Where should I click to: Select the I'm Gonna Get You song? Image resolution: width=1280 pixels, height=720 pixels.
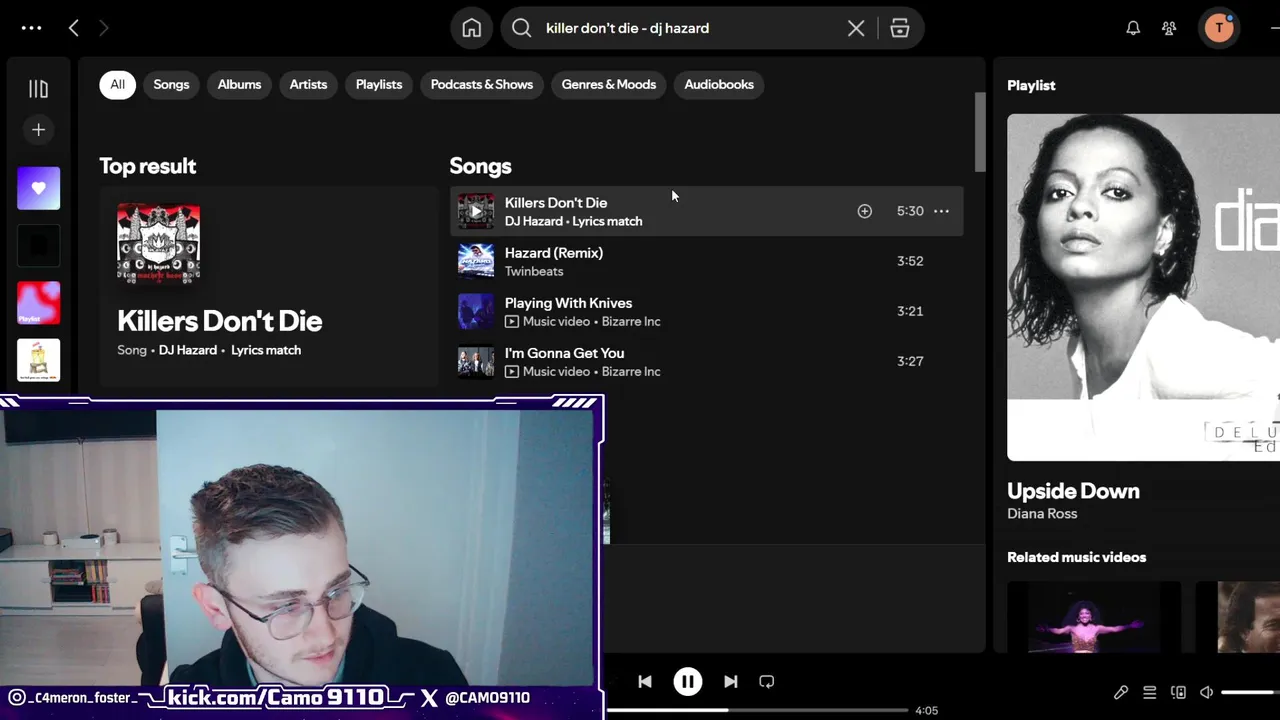tap(706, 361)
